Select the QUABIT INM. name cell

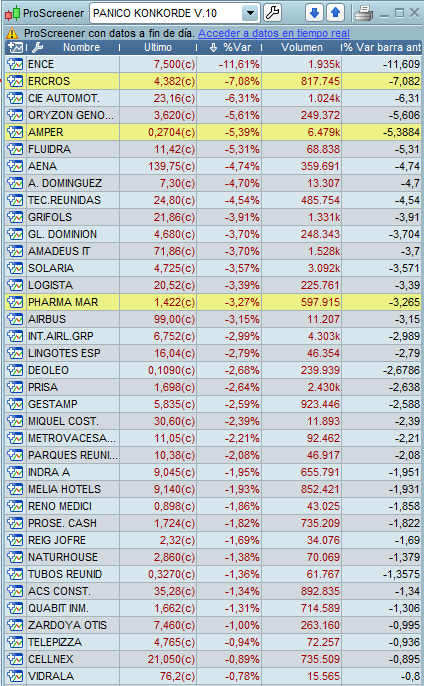point(73,608)
